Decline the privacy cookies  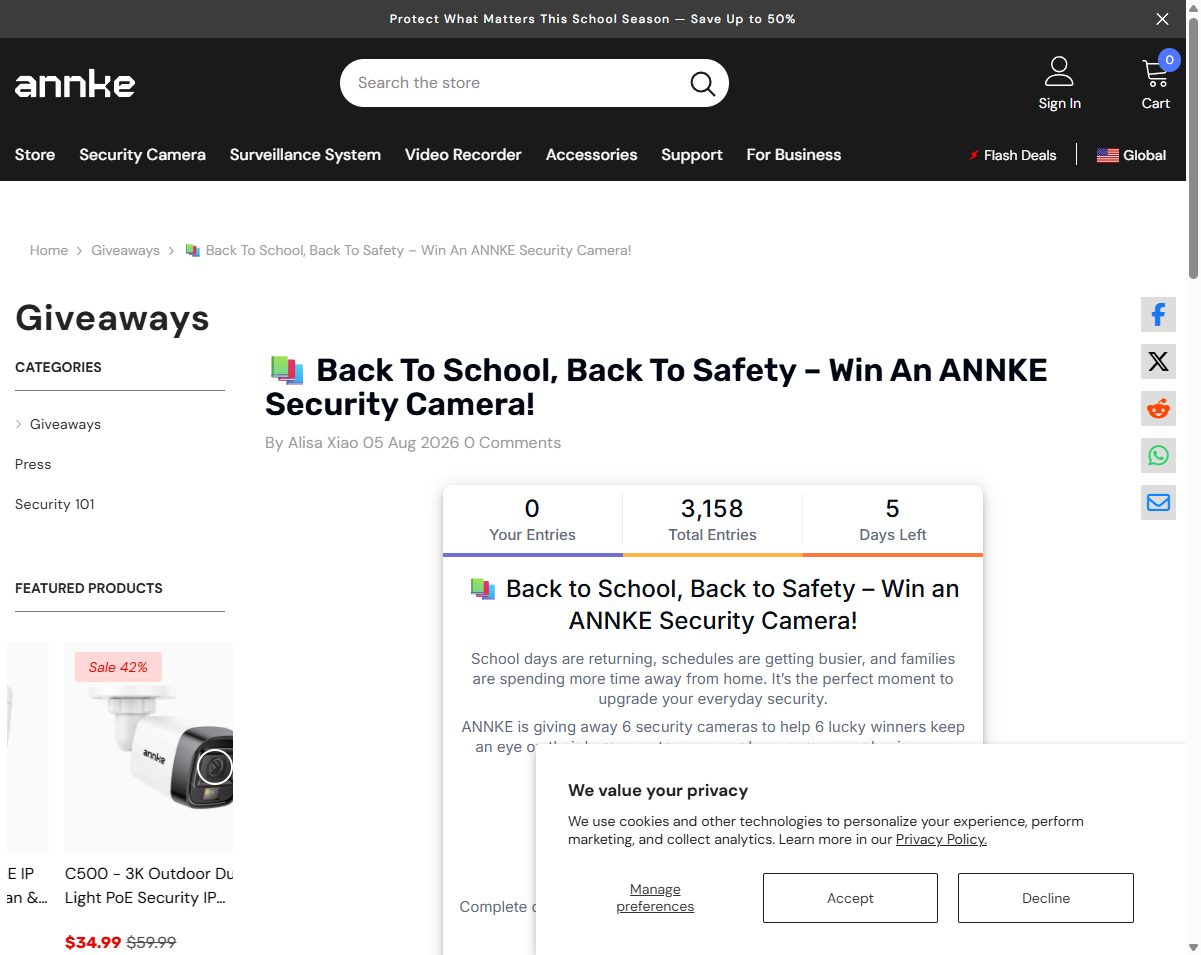pyautogui.click(x=1046, y=898)
